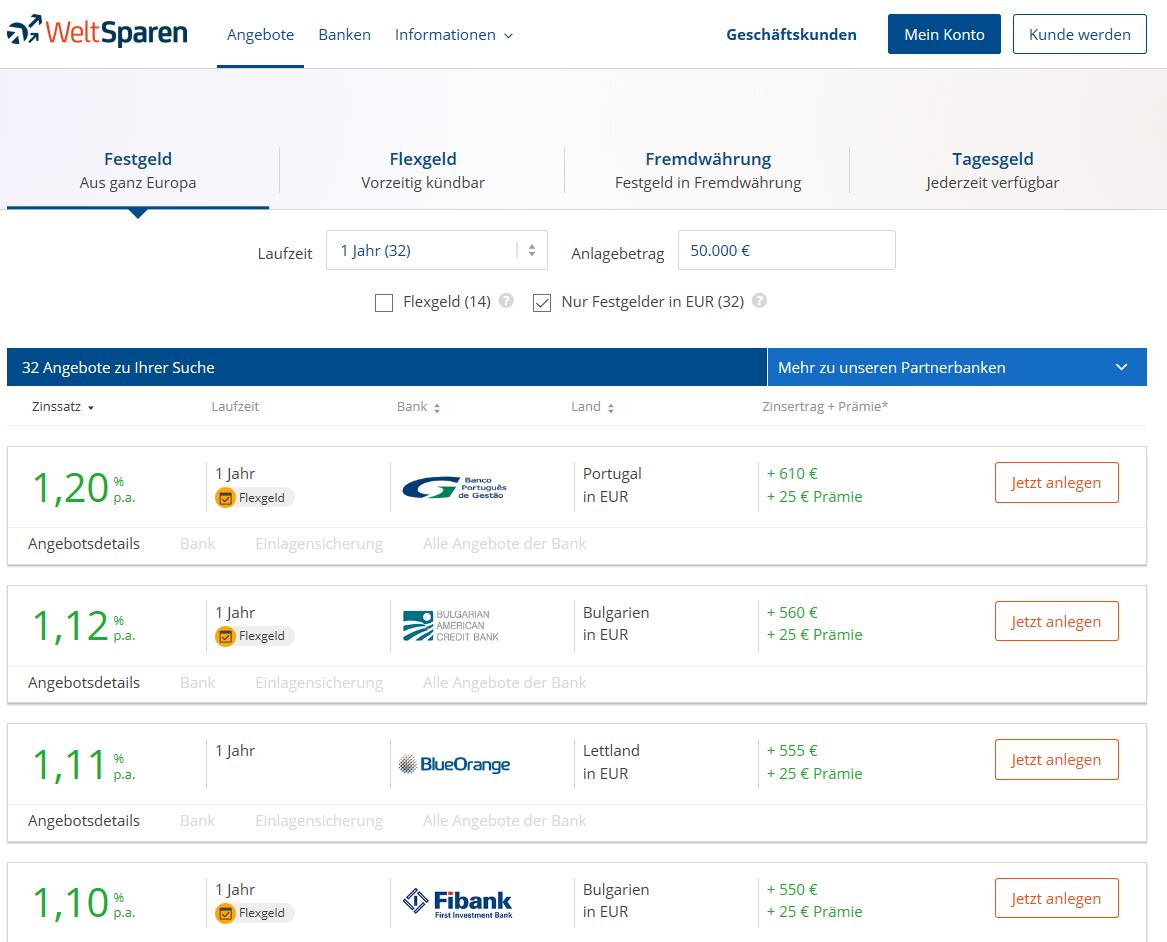Click the Banco Português de Gestão logo

click(455, 487)
